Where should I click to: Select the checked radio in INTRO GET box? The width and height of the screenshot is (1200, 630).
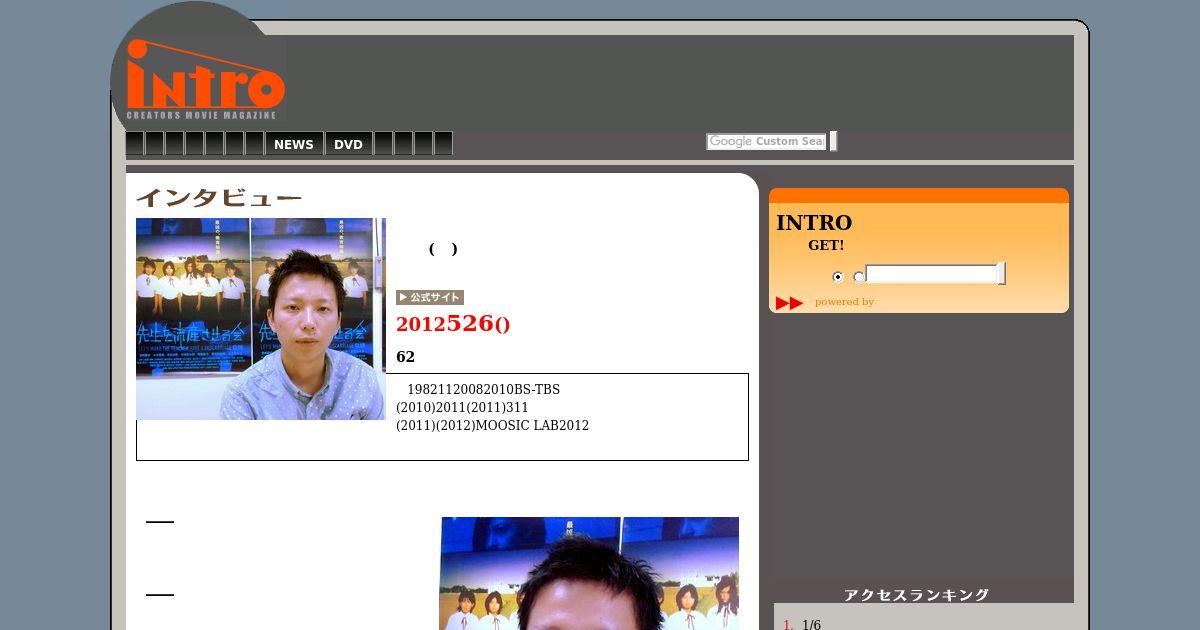point(838,277)
